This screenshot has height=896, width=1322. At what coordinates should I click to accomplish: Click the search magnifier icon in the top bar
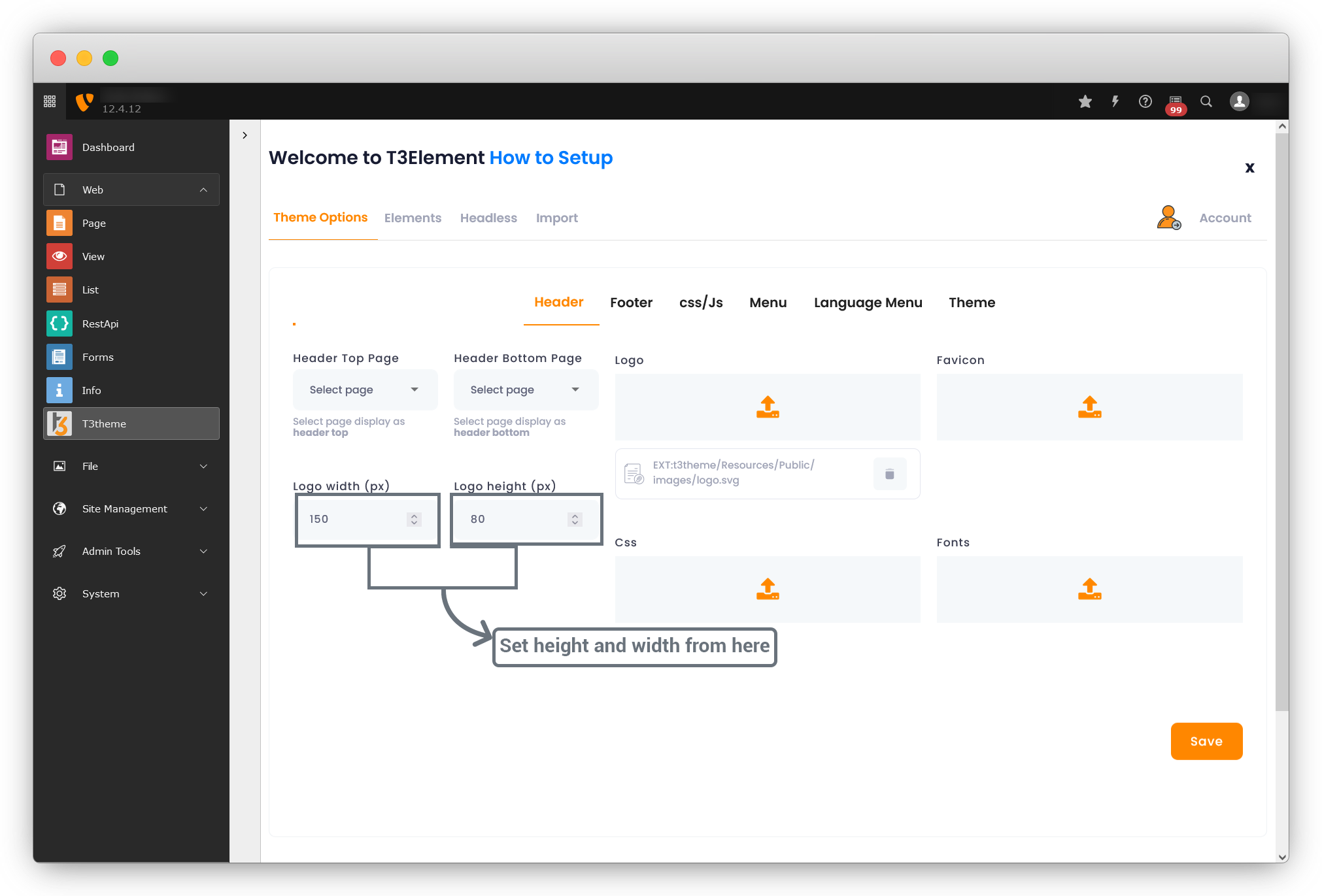pyautogui.click(x=1206, y=101)
